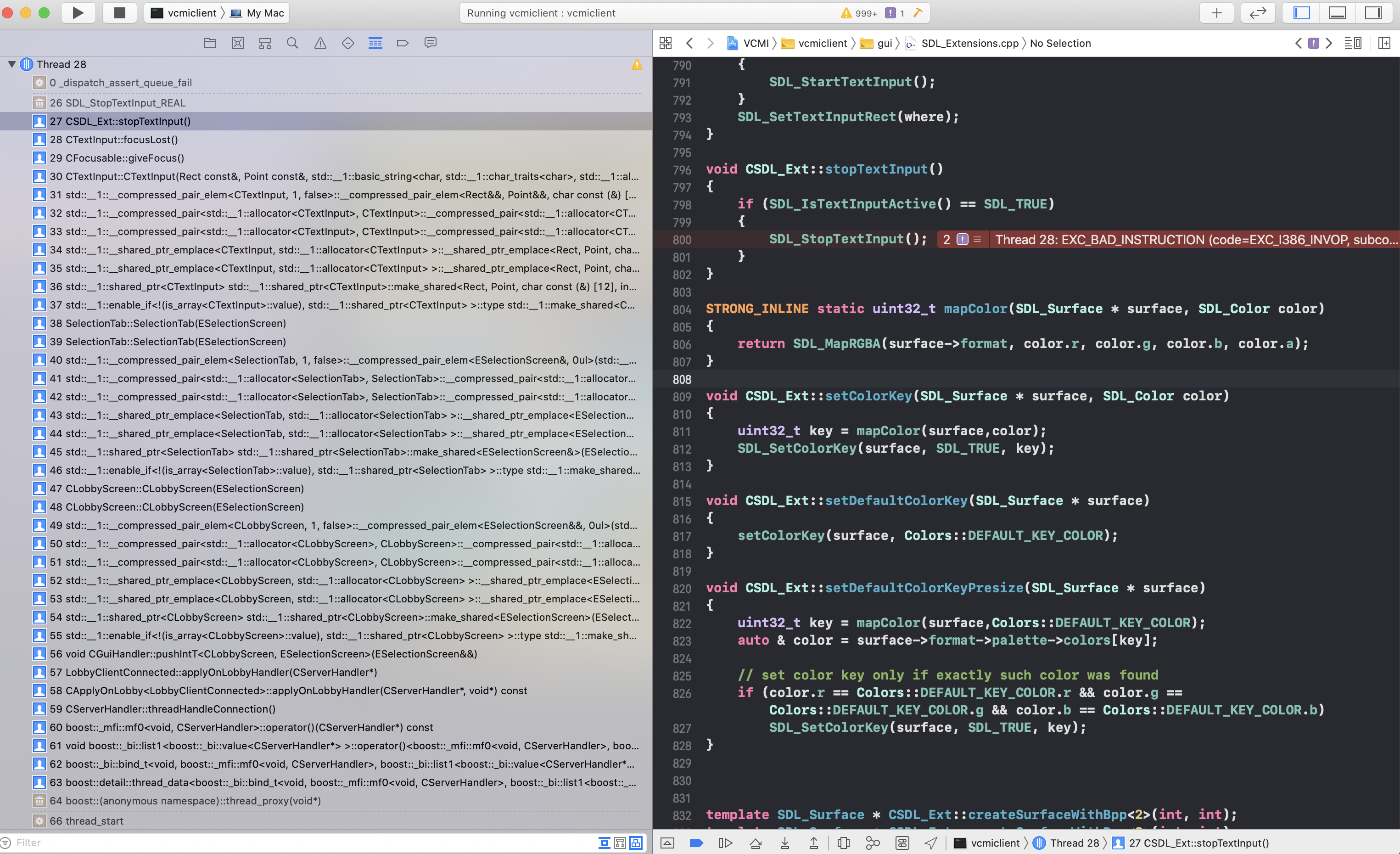This screenshot has height=854, width=1400.
Task: Toggle breakpoints activation in debug bar
Action: tap(697, 843)
